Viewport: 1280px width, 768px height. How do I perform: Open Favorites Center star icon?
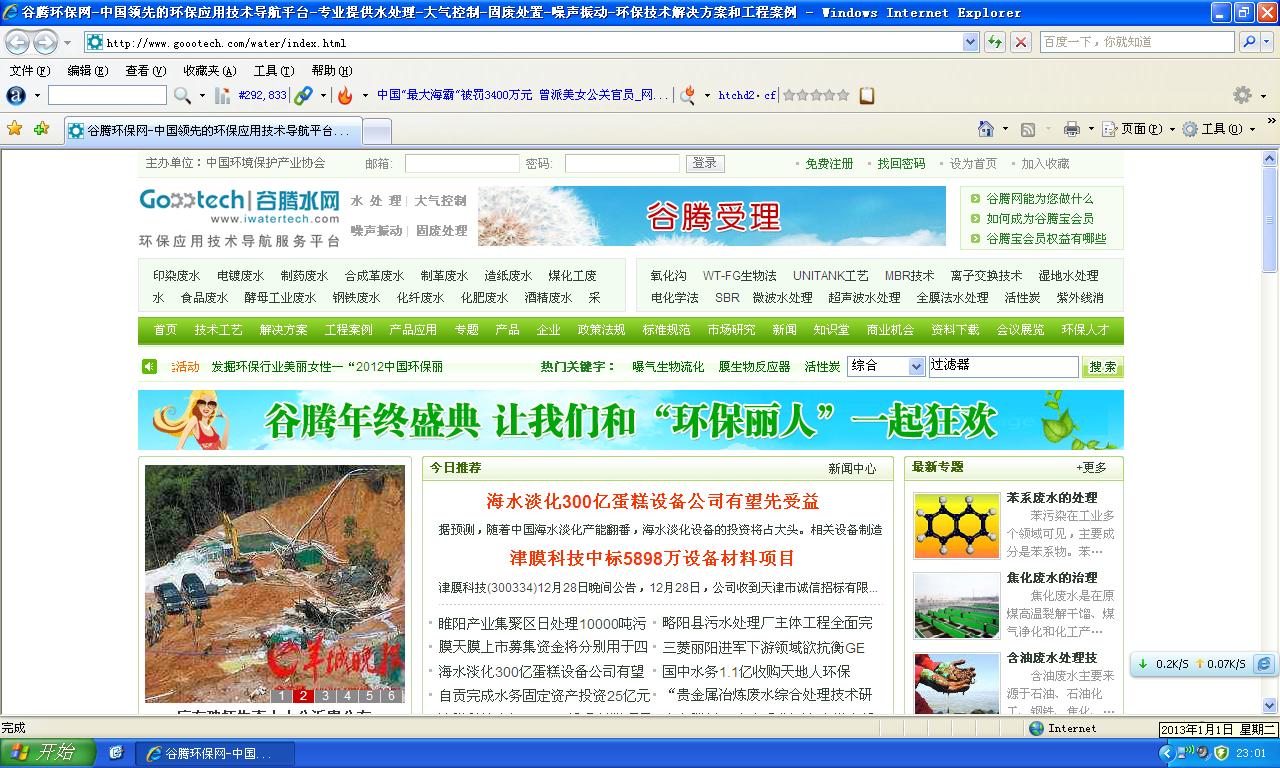[15, 129]
